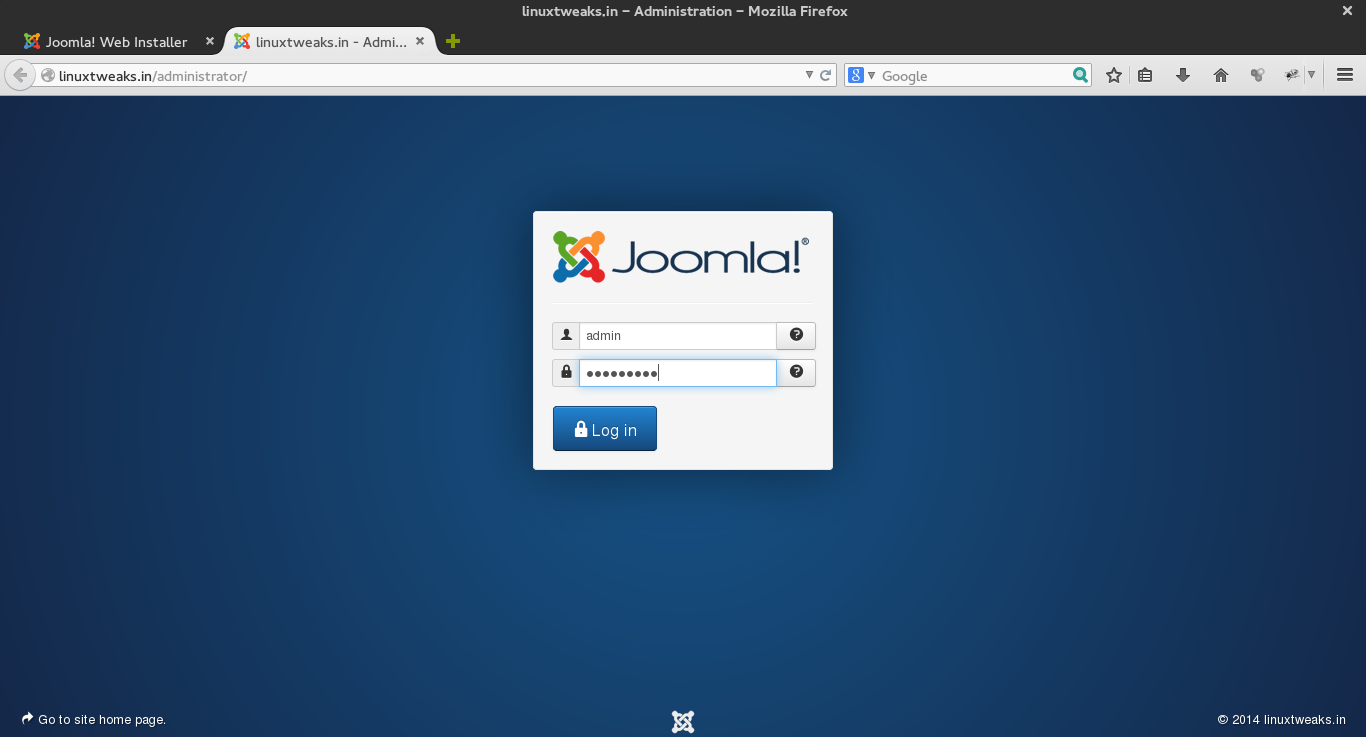
Task: Switch to Joomla! Web Installer tab
Action: [x=116, y=42]
